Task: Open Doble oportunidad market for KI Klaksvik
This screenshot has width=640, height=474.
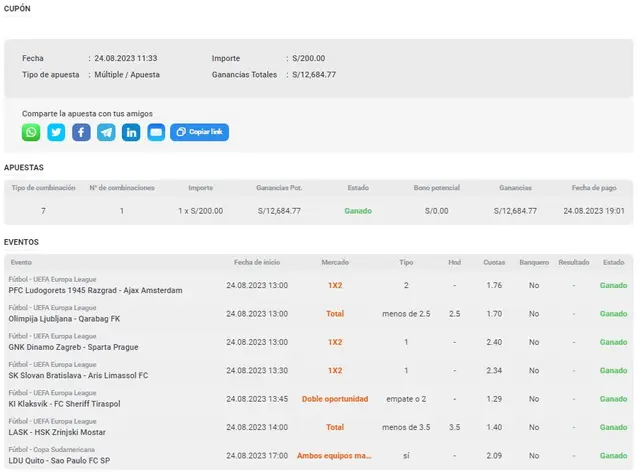Action: tap(335, 399)
